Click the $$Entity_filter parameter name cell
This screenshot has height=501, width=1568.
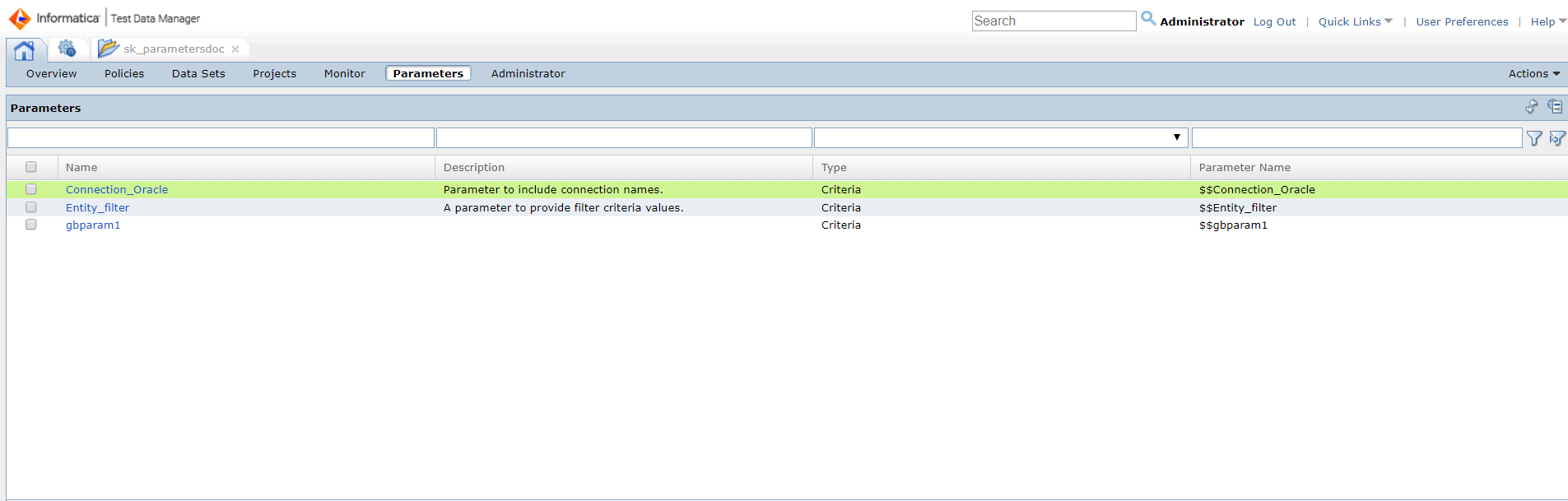[1238, 208]
